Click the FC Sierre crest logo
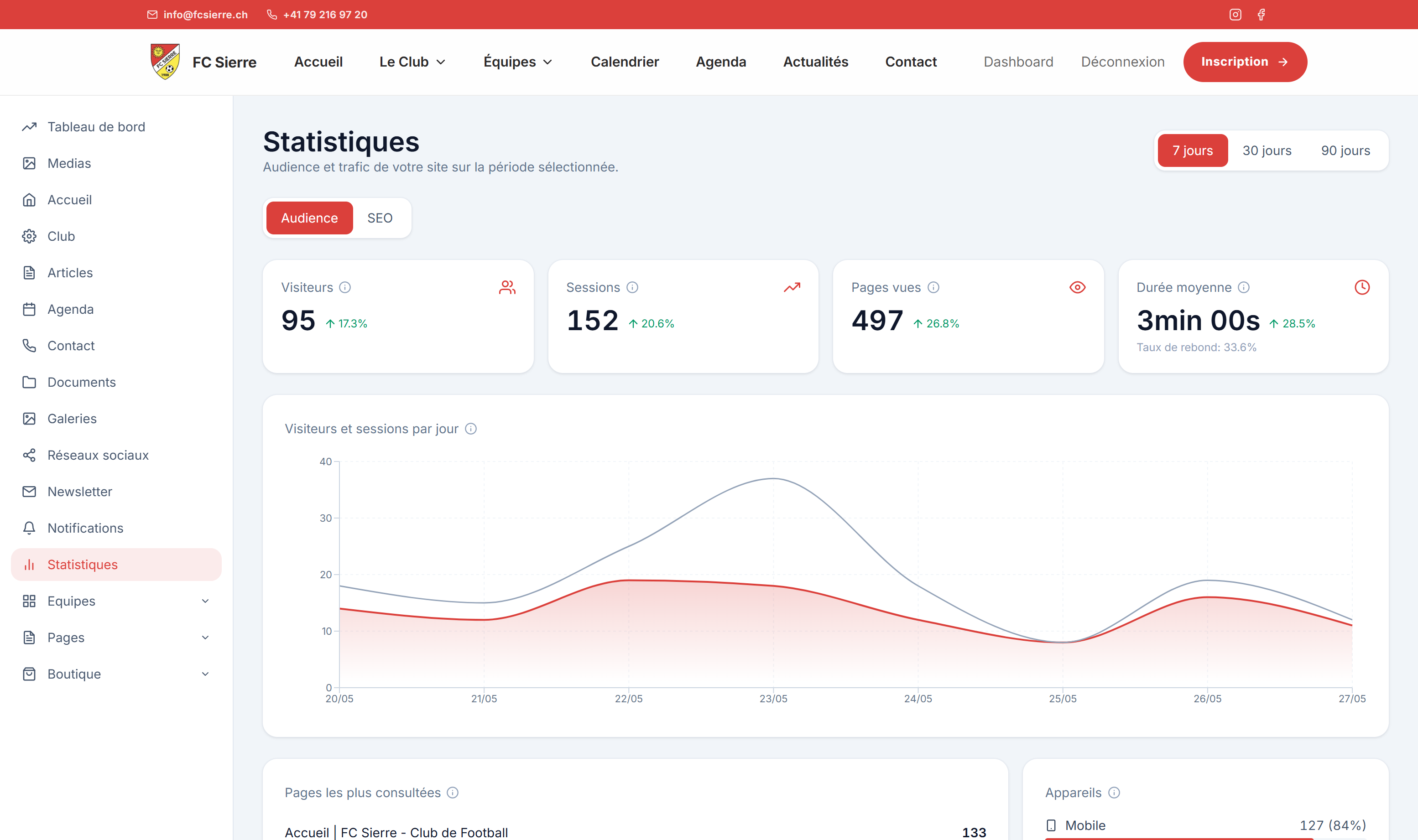Image resolution: width=1418 pixels, height=840 pixels. click(165, 62)
